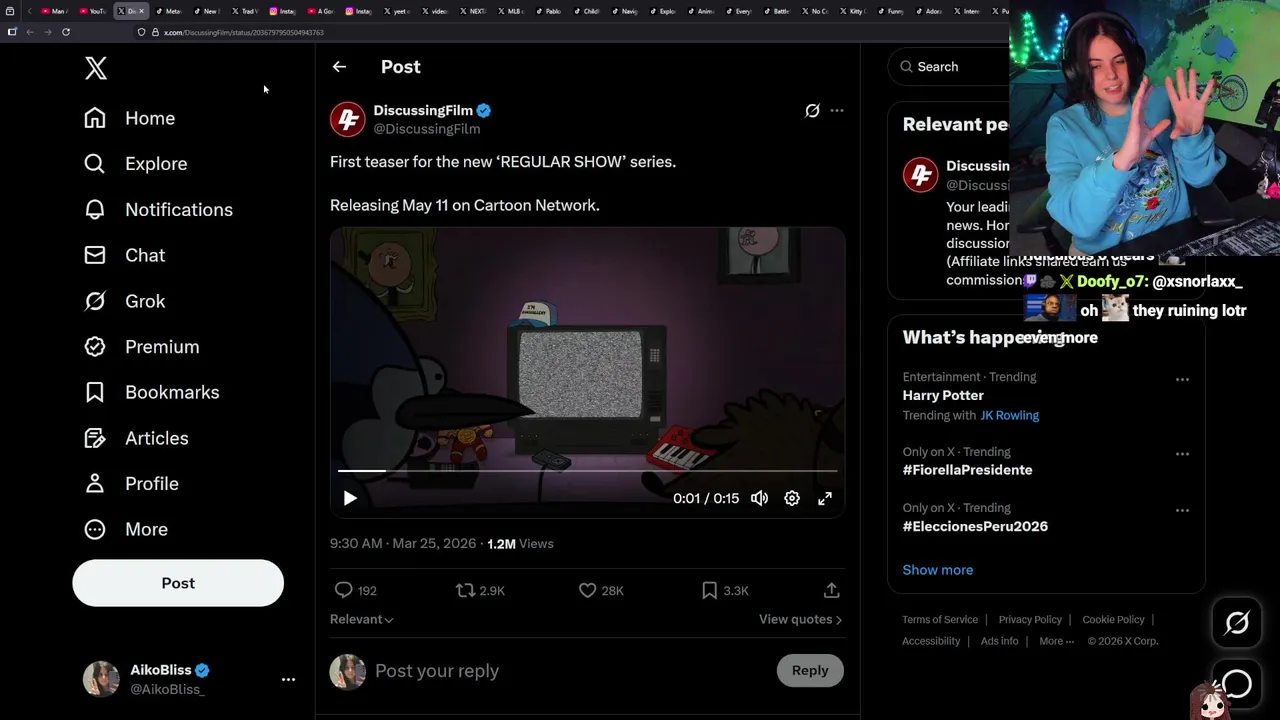
Task: Open more options for #EleccionesPeru2026 trend
Action: tap(1182, 510)
